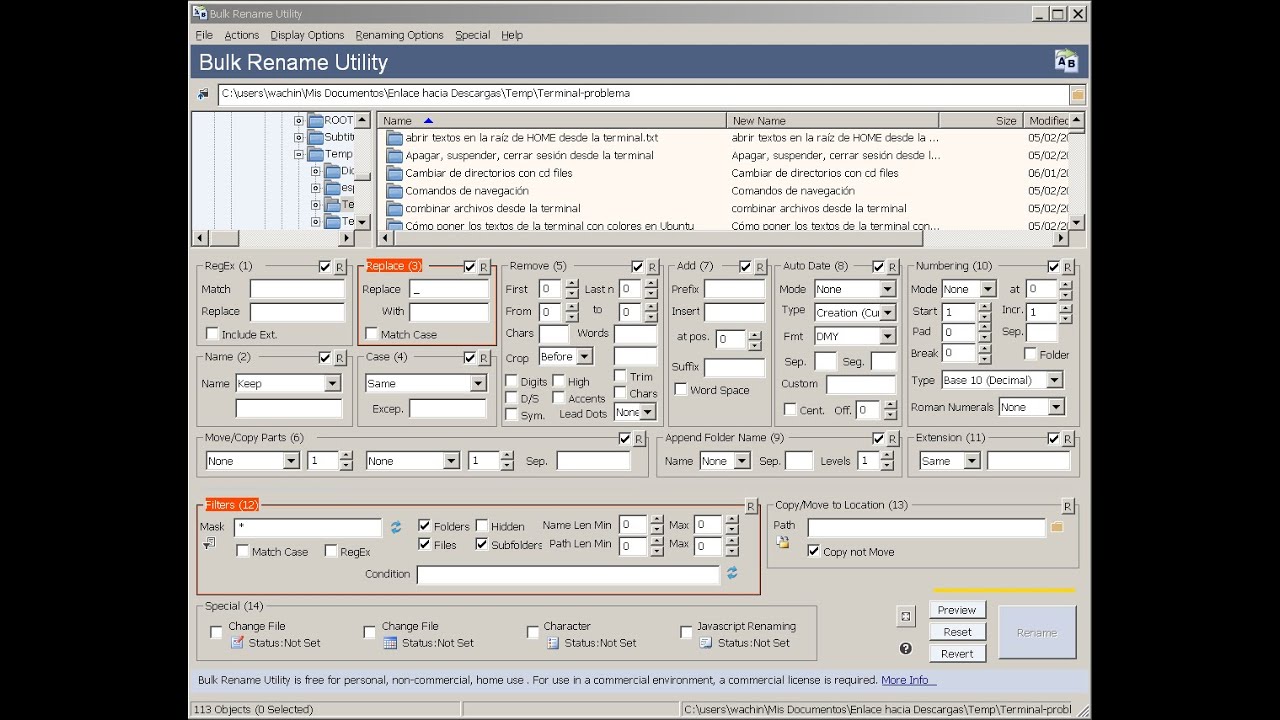Click the help question mark icon
This screenshot has height=720, width=1280.
[x=906, y=649]
